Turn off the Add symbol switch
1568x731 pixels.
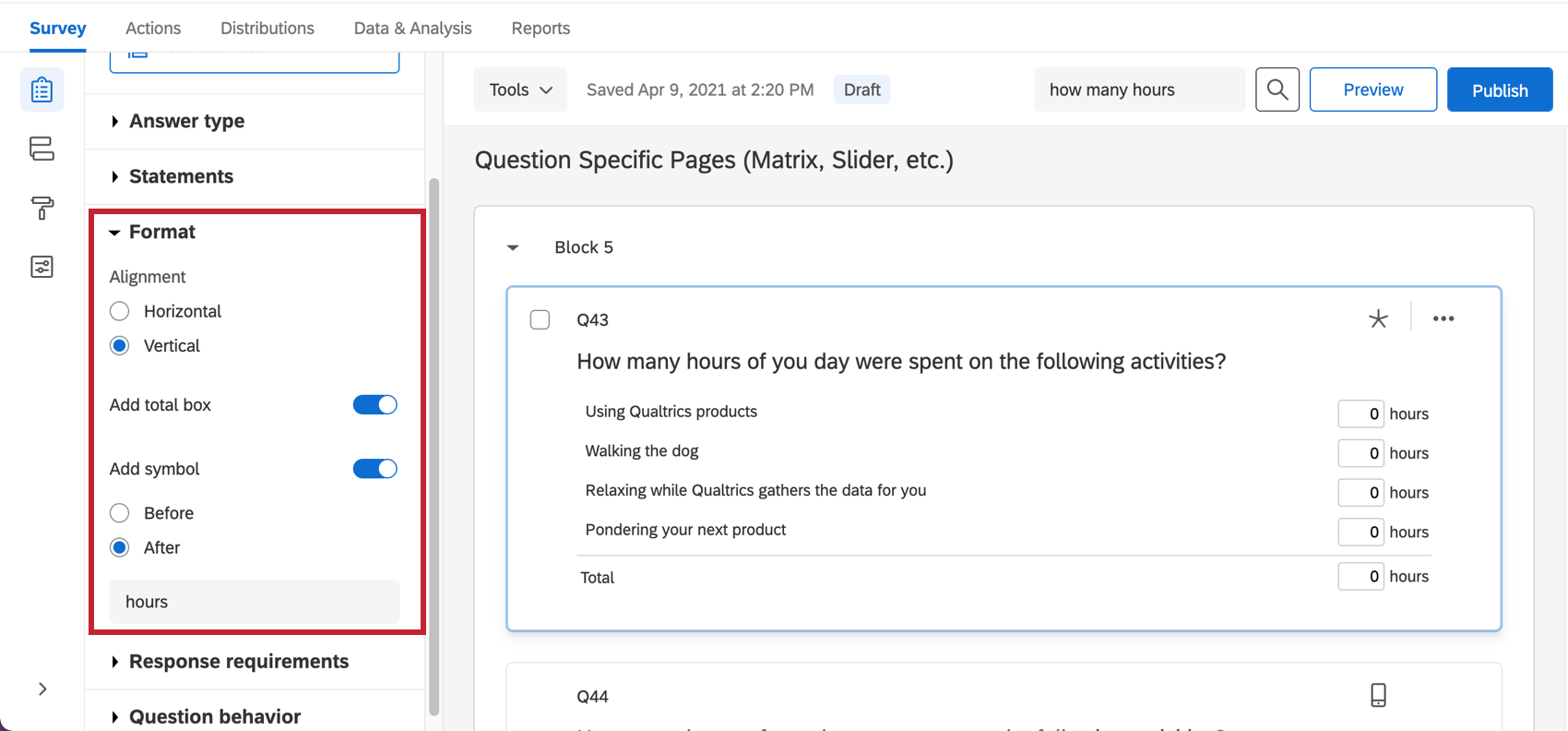point(374,469)
